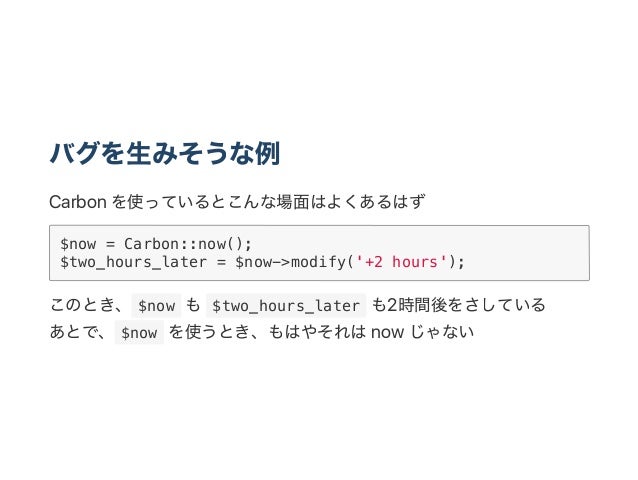Click the も between the two inline codes

pos(193,305)
